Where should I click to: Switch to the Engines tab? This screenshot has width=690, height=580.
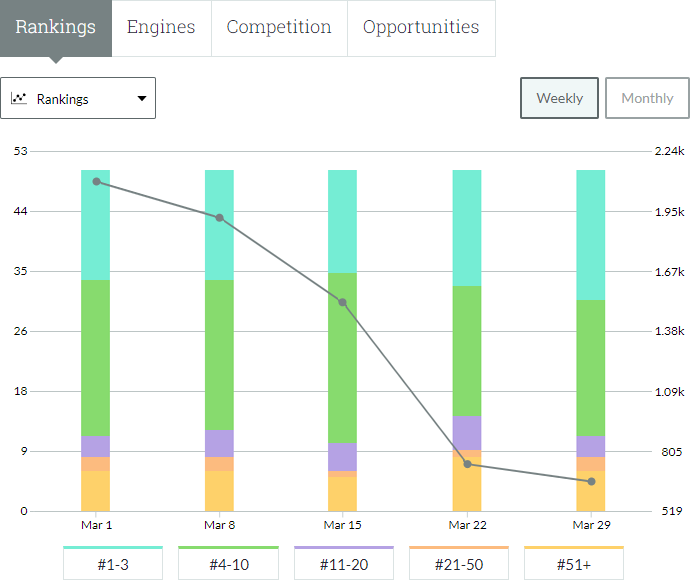(161, 27)
